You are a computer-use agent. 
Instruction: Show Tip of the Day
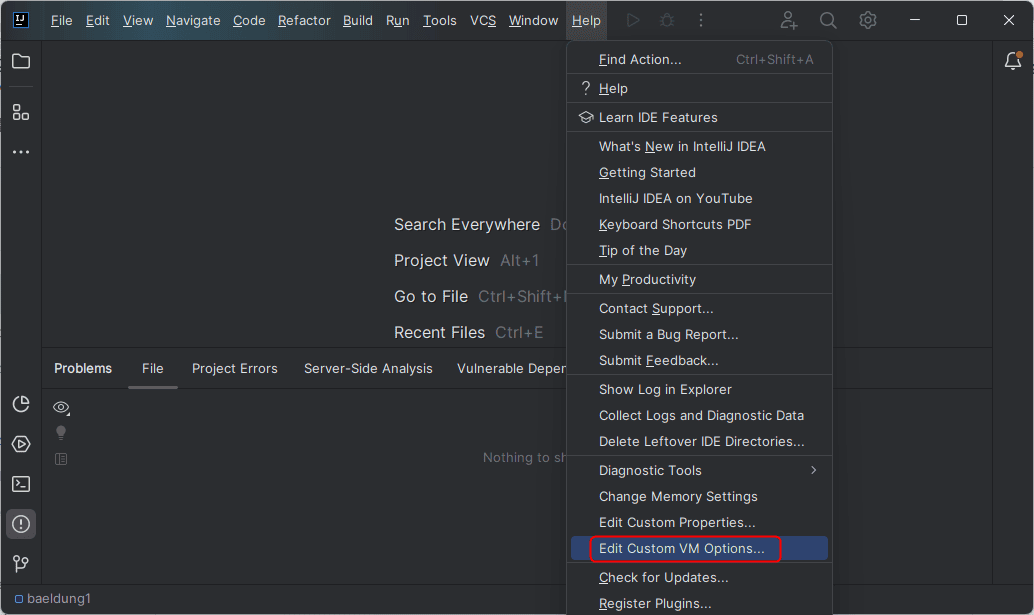[699, 250]
